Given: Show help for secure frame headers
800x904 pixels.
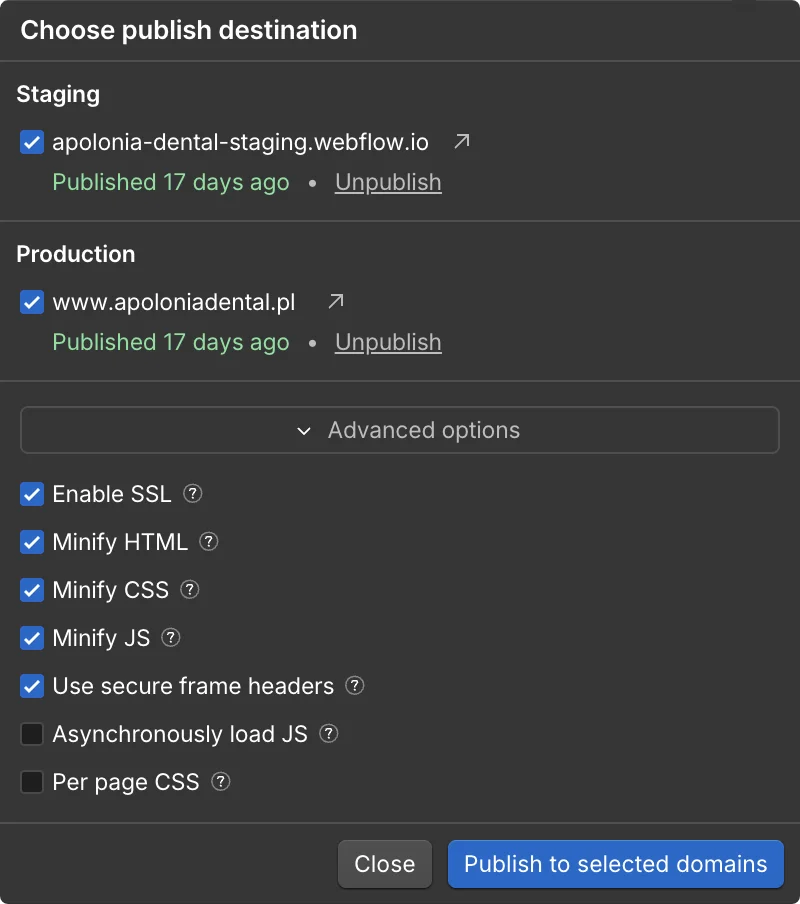Looking at the screenshot, I should click(x=354, y=685).
